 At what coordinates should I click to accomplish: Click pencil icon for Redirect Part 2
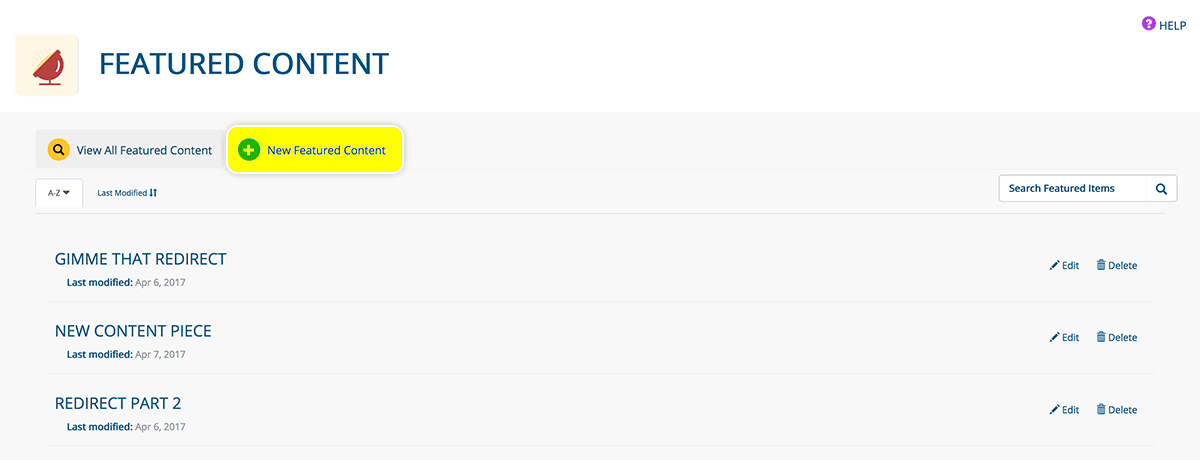[x=1054, y=409]
